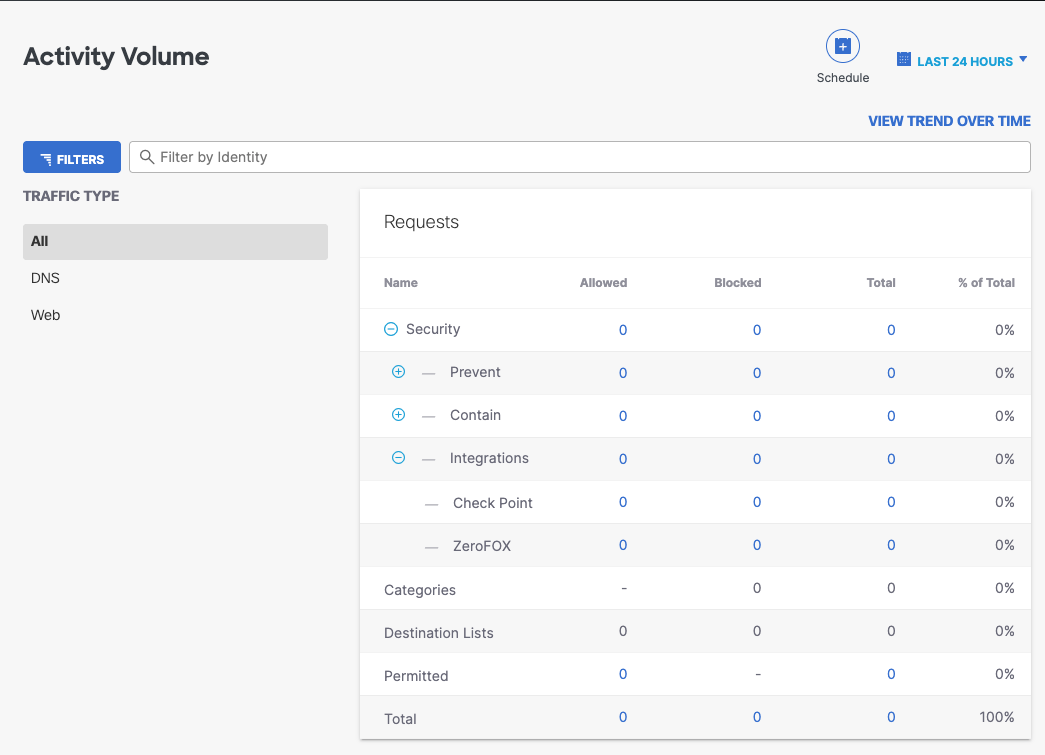
Task: Click ZeroFOX Total count
Action: coord(891,545)
